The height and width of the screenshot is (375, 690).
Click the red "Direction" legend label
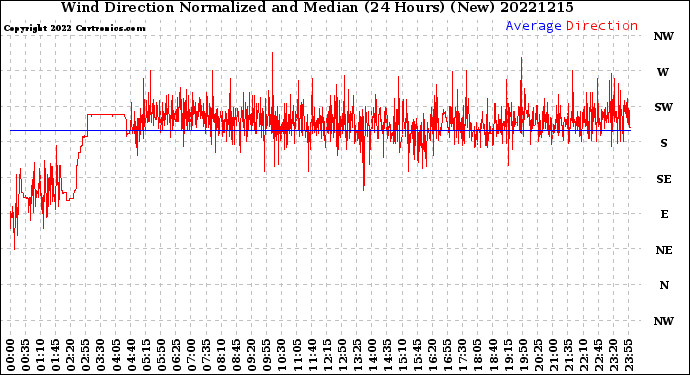coord(602,26)
